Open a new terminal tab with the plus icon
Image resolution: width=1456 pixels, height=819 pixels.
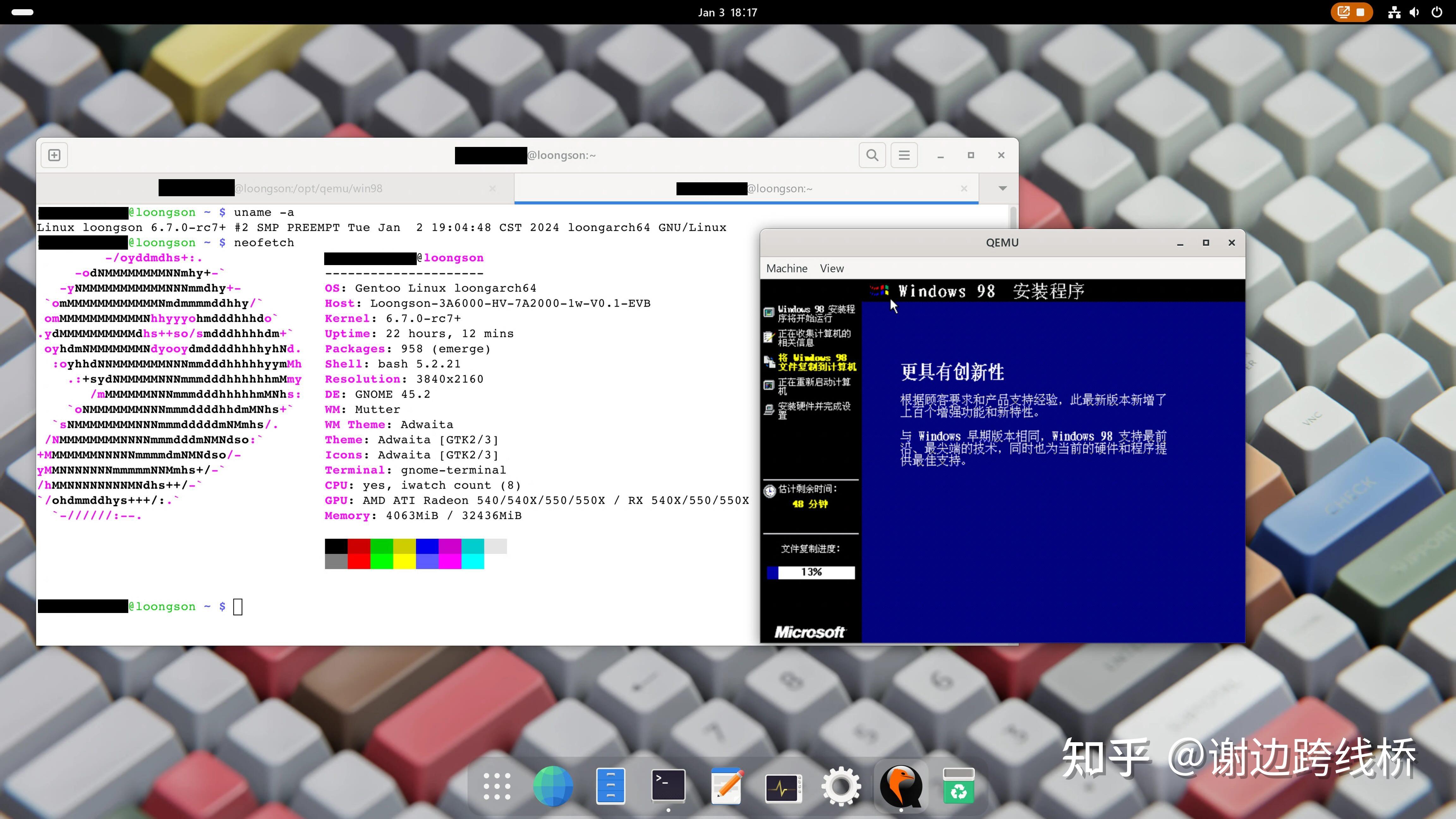[x=54, y=155]
